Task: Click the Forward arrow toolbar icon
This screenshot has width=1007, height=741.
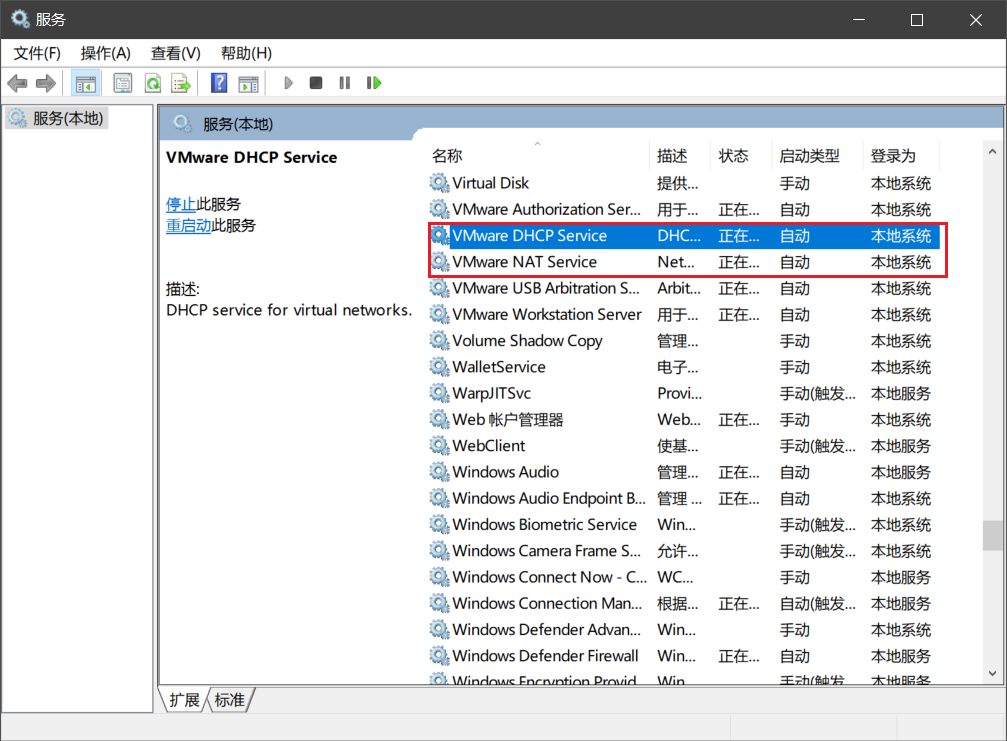Action: tap(46, 83)
